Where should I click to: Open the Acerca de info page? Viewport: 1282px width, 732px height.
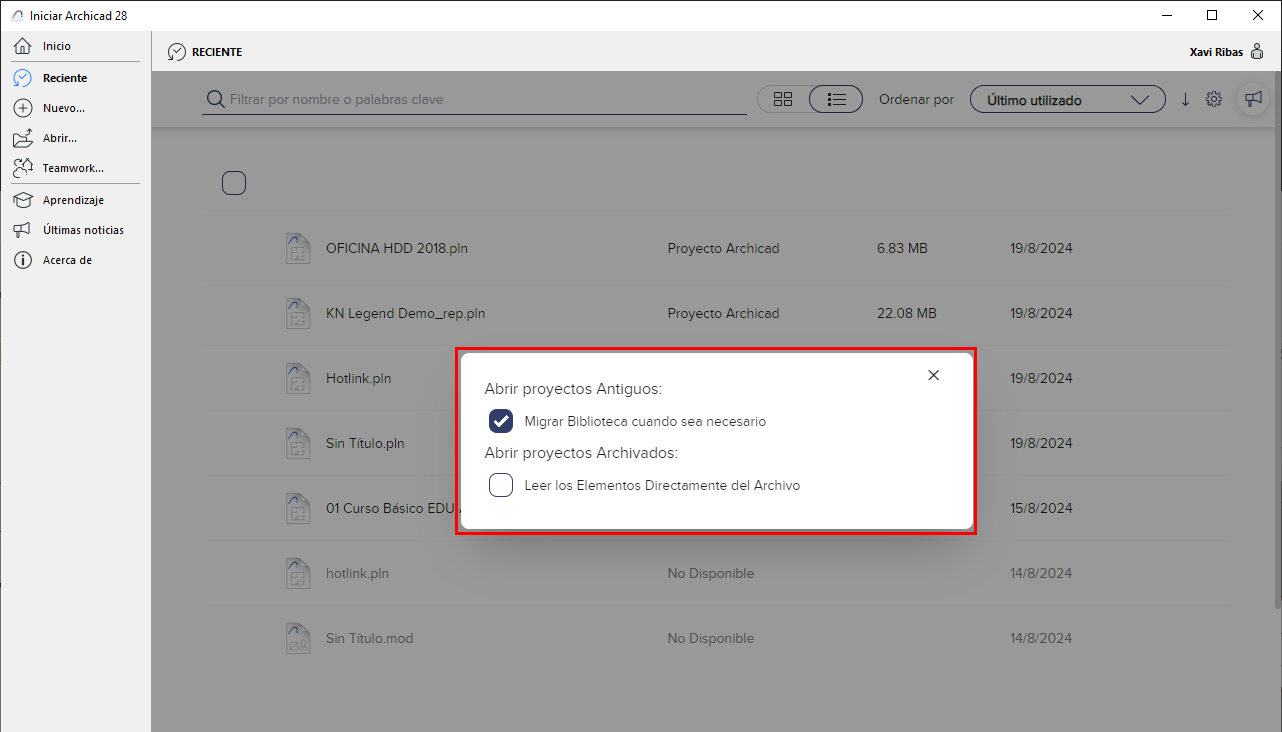point(67,260)
